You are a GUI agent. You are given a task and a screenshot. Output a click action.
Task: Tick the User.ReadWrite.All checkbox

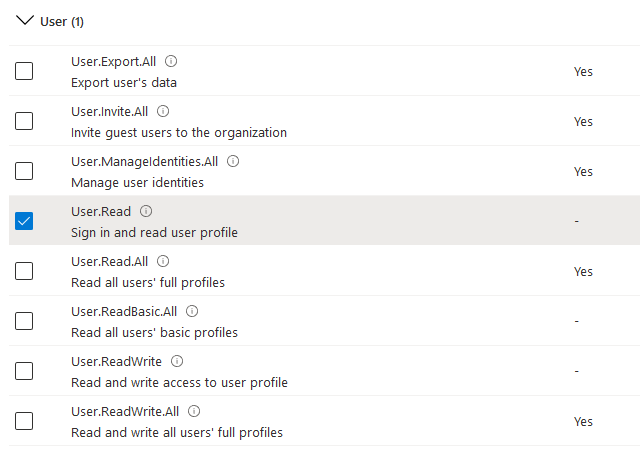click(x=24, y=421)
